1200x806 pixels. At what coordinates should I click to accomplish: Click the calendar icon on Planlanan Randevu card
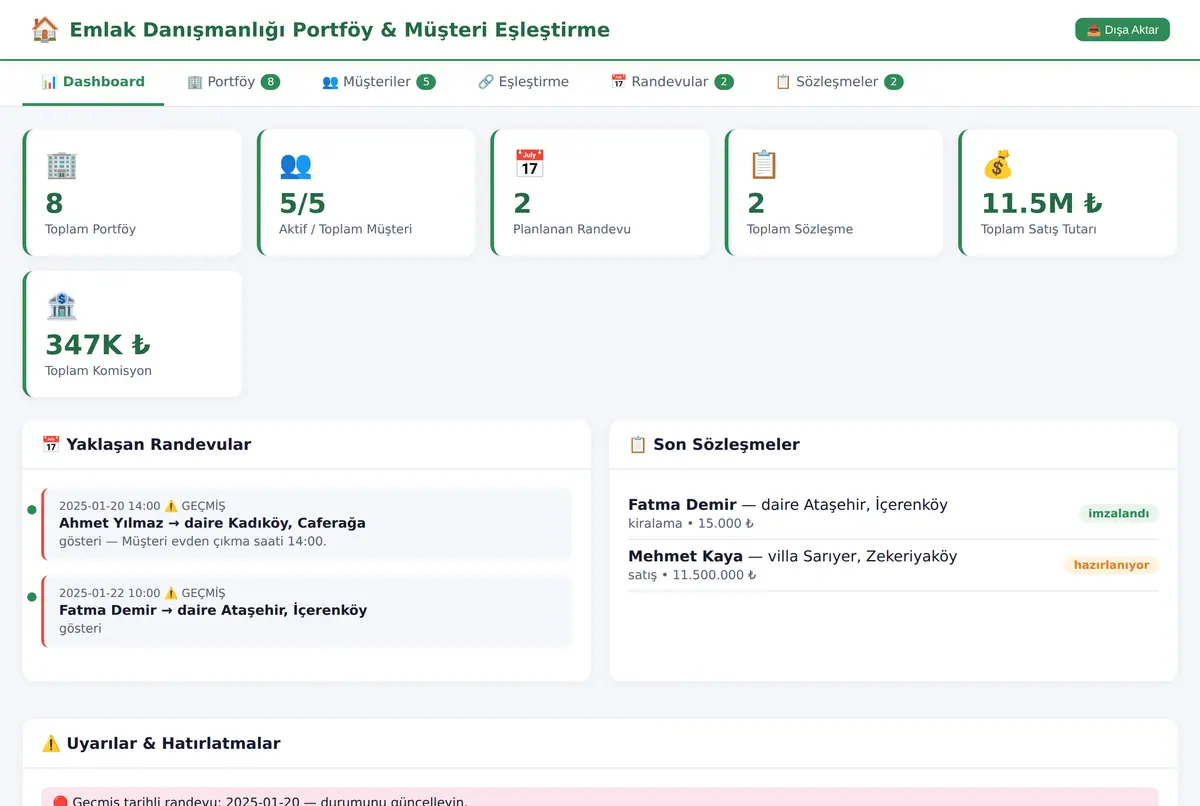coord(529,164)
